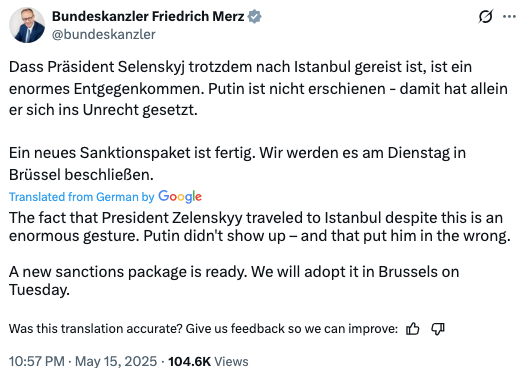The image size is (531, 368).
Task: Click the word Views beside the count
Action: coord(231,361)
